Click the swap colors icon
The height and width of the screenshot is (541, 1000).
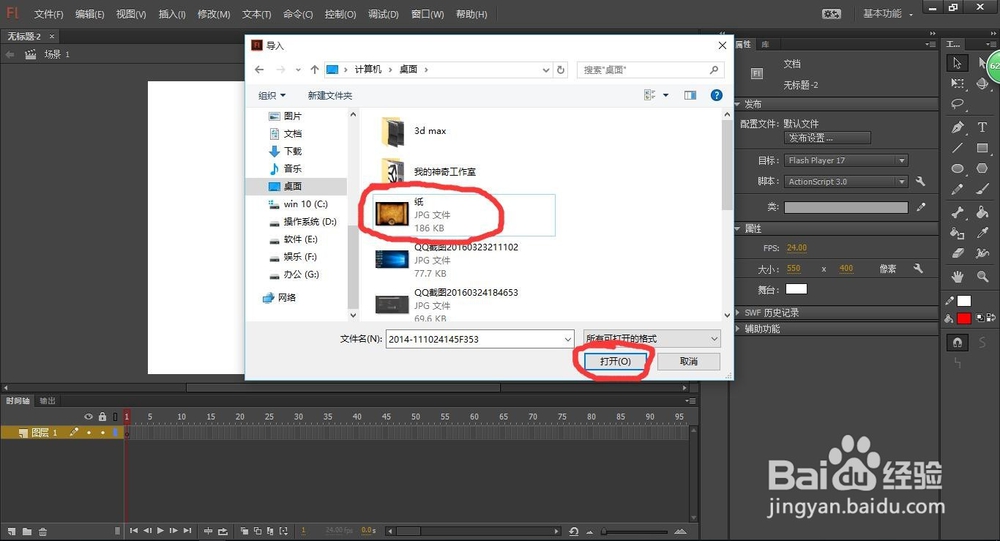click(x=991, y=318)
